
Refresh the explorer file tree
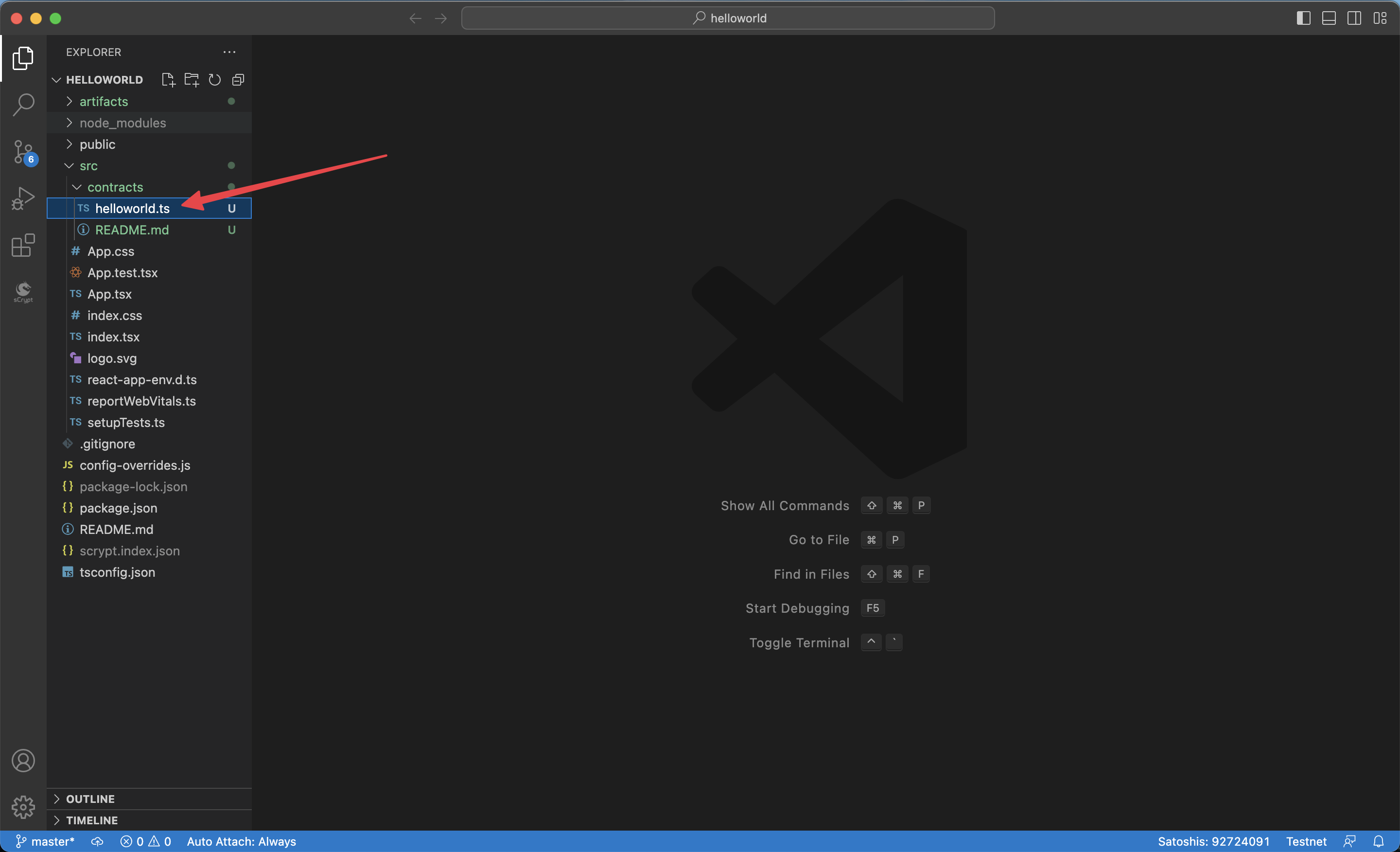(x=215, y=80)
